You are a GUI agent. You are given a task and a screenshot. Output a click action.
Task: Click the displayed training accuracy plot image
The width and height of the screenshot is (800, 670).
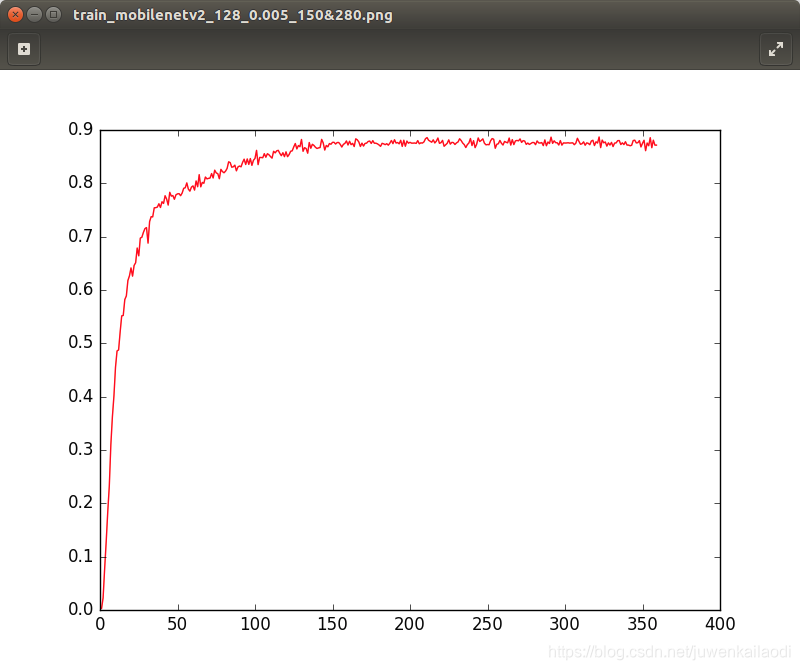(x=400, y=369)
